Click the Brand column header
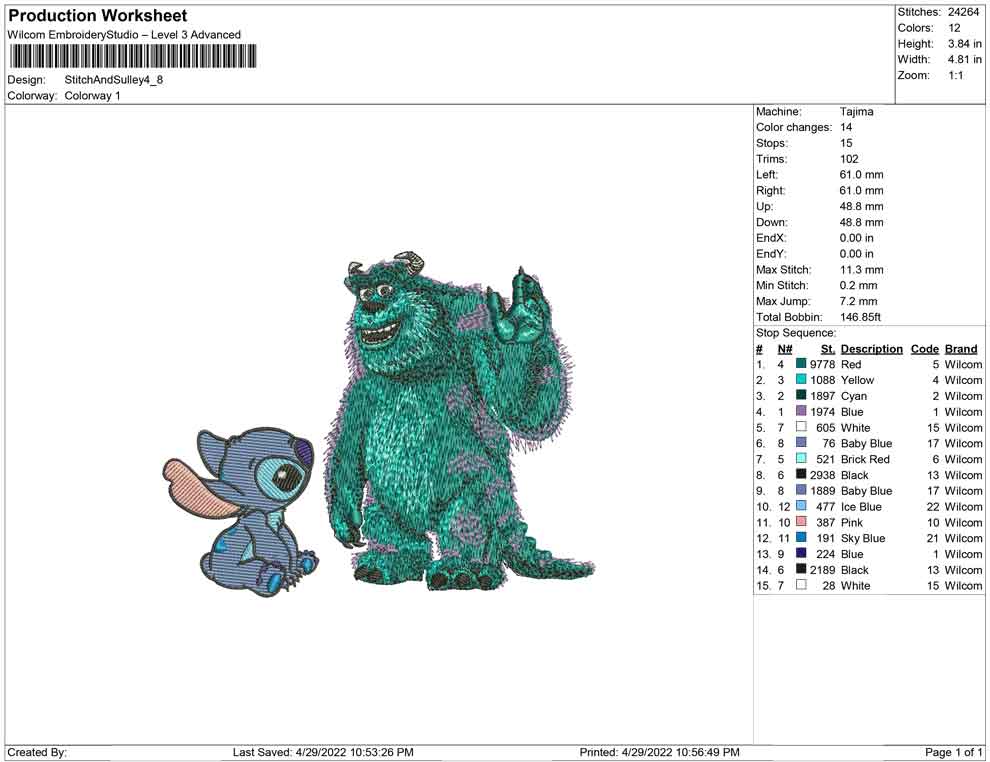Viewport: 990px width, 762px height. click(961, 349)
